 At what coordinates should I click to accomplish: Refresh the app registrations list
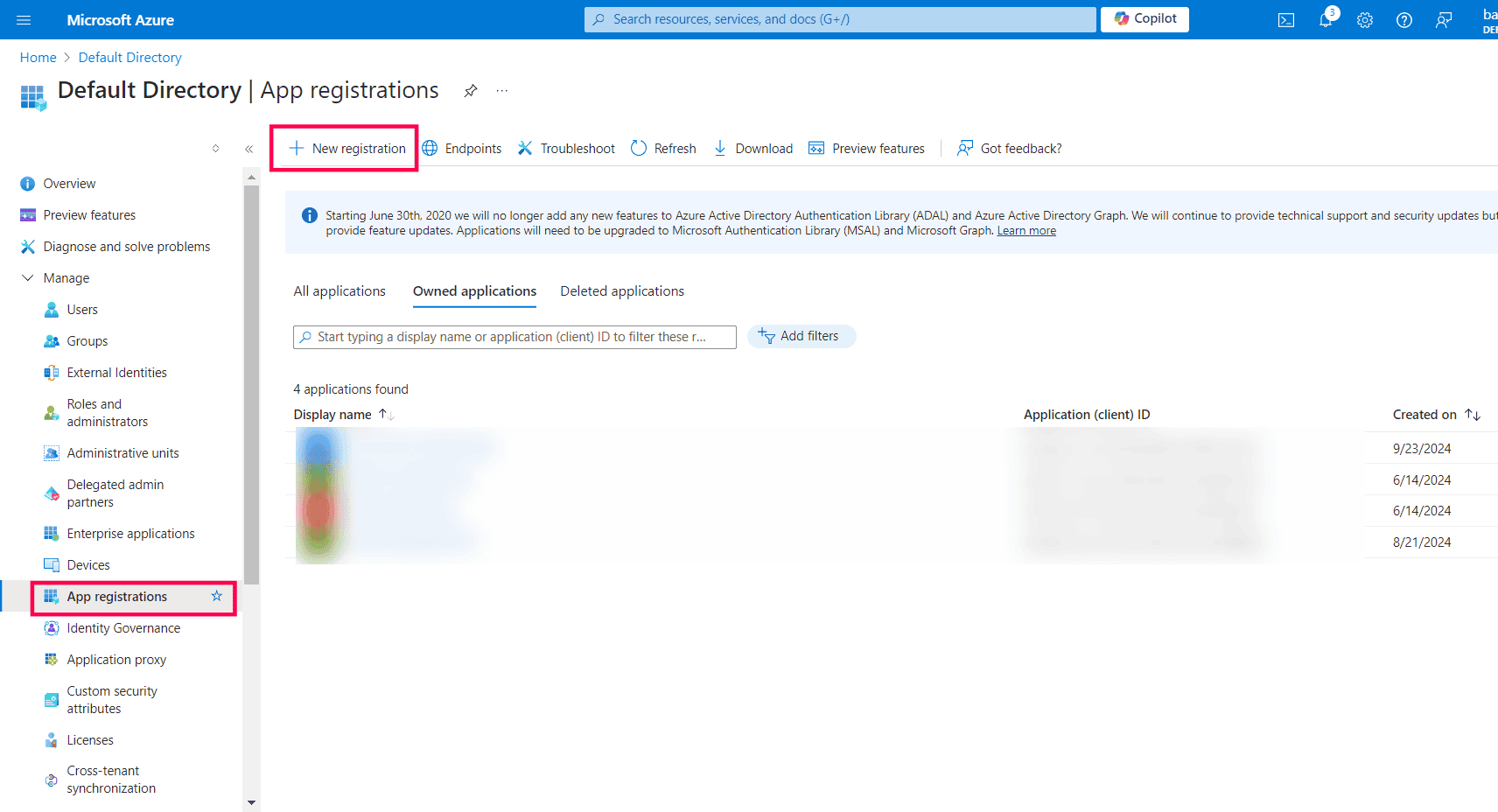663,148
